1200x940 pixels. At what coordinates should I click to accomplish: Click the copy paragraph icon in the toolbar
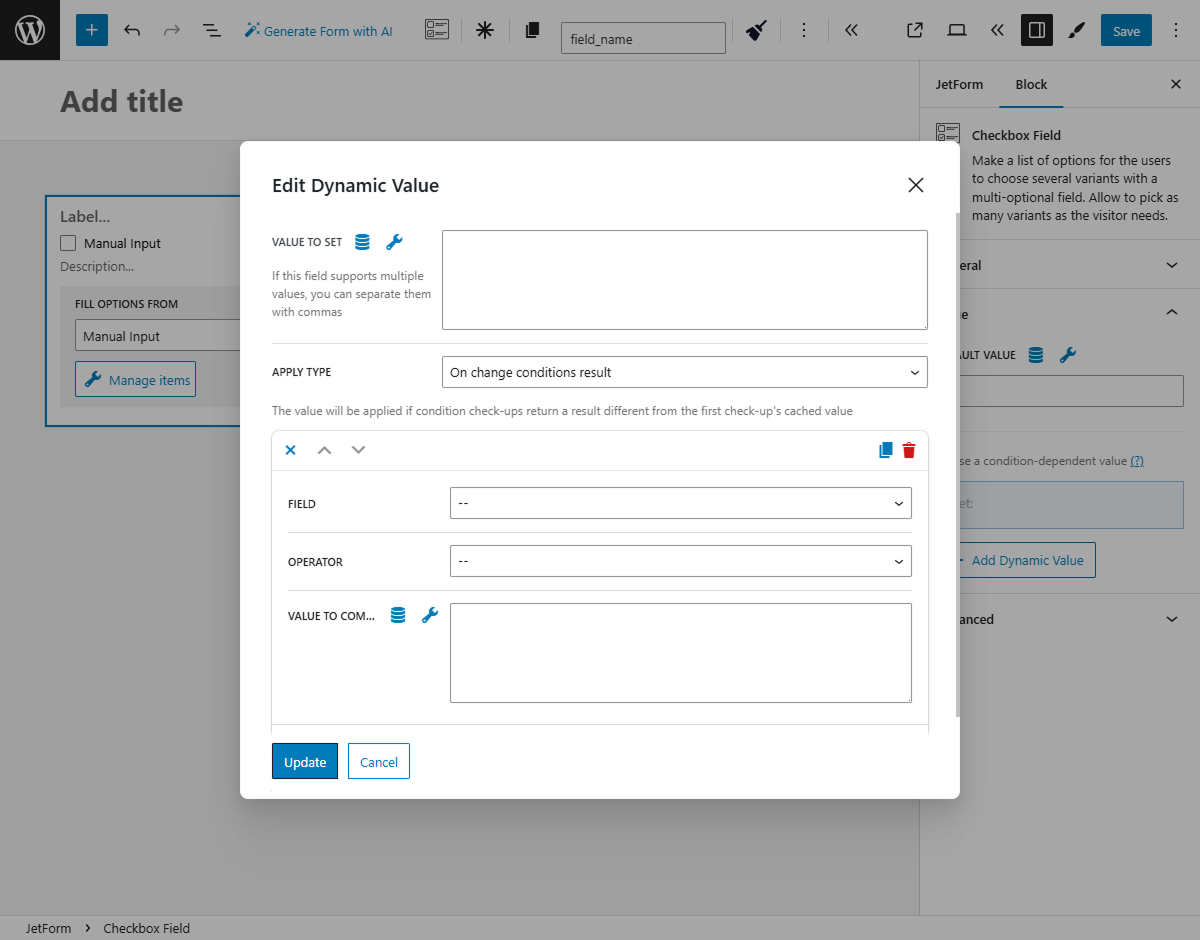pyautogui.click(x=532, y=30)
